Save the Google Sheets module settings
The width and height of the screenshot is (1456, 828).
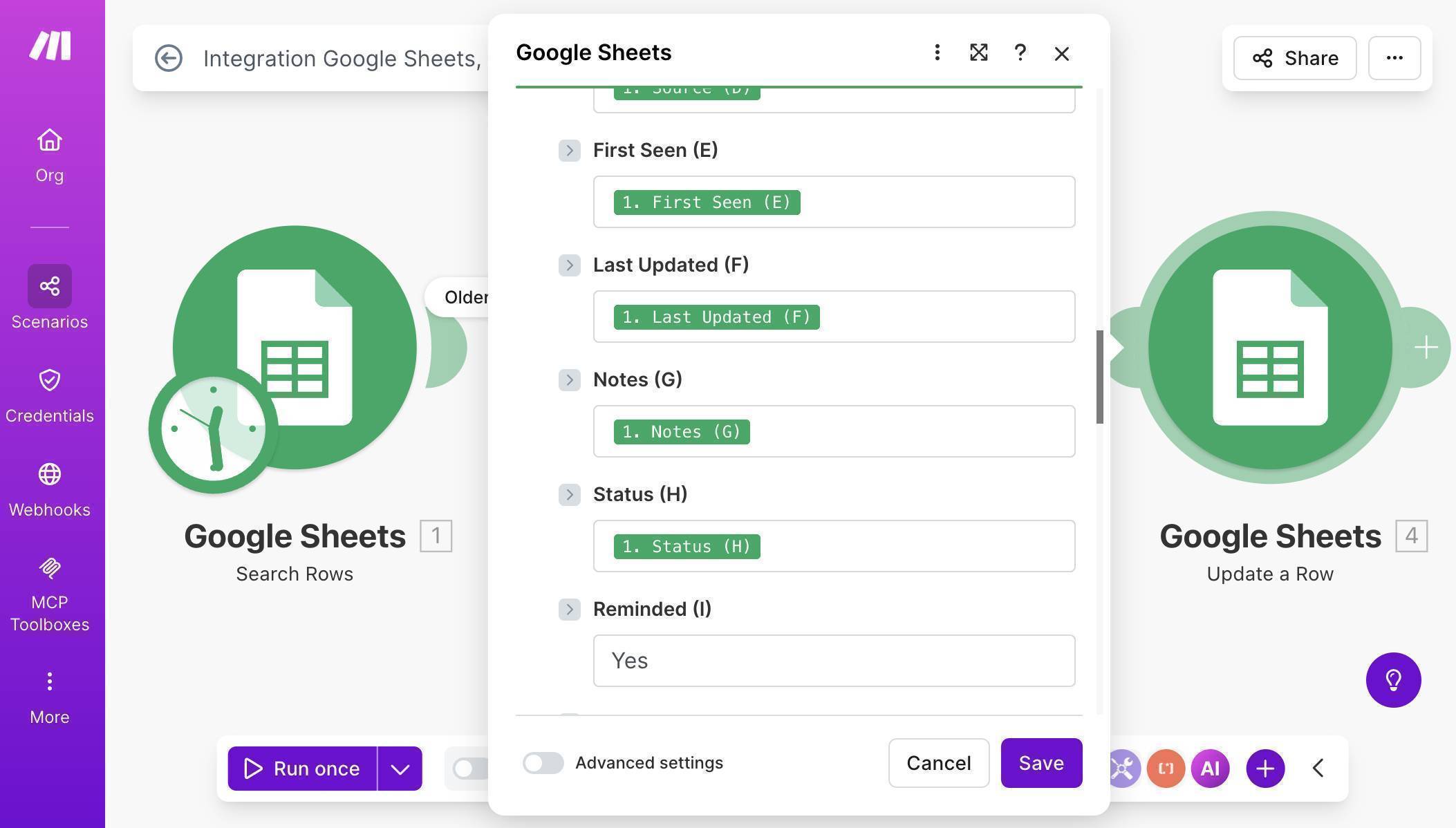point(1040,763)
